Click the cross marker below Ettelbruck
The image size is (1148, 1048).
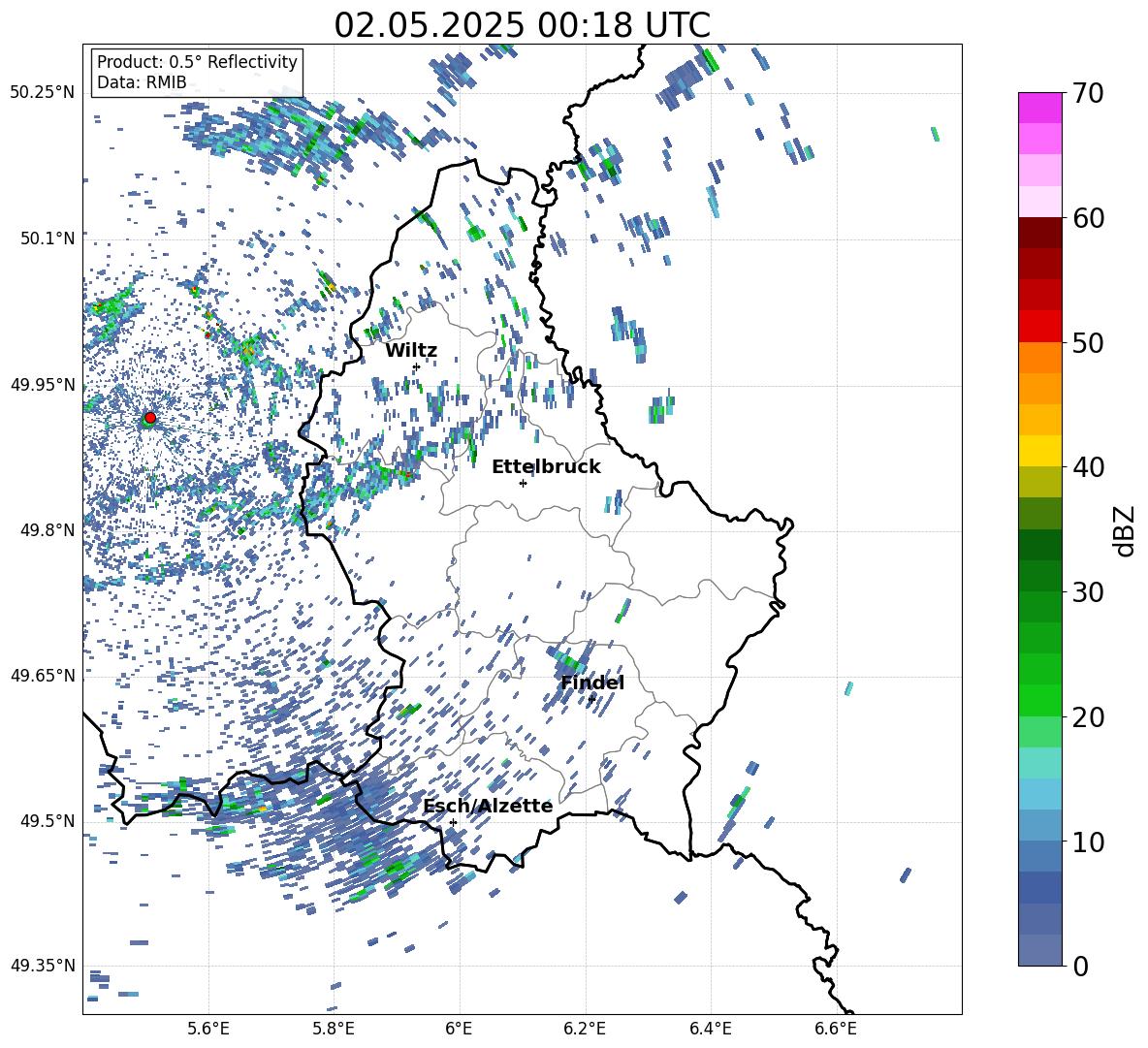click(523, 483)
